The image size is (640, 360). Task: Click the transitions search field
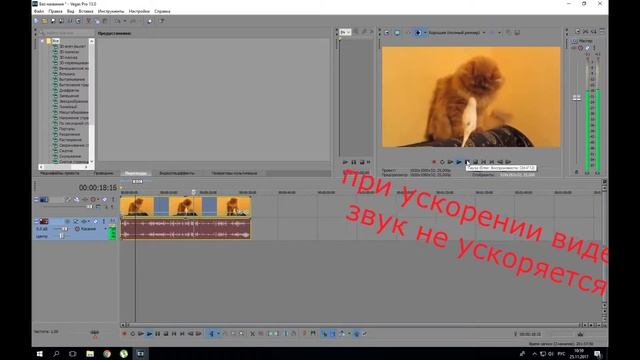(x=68, y=33)
